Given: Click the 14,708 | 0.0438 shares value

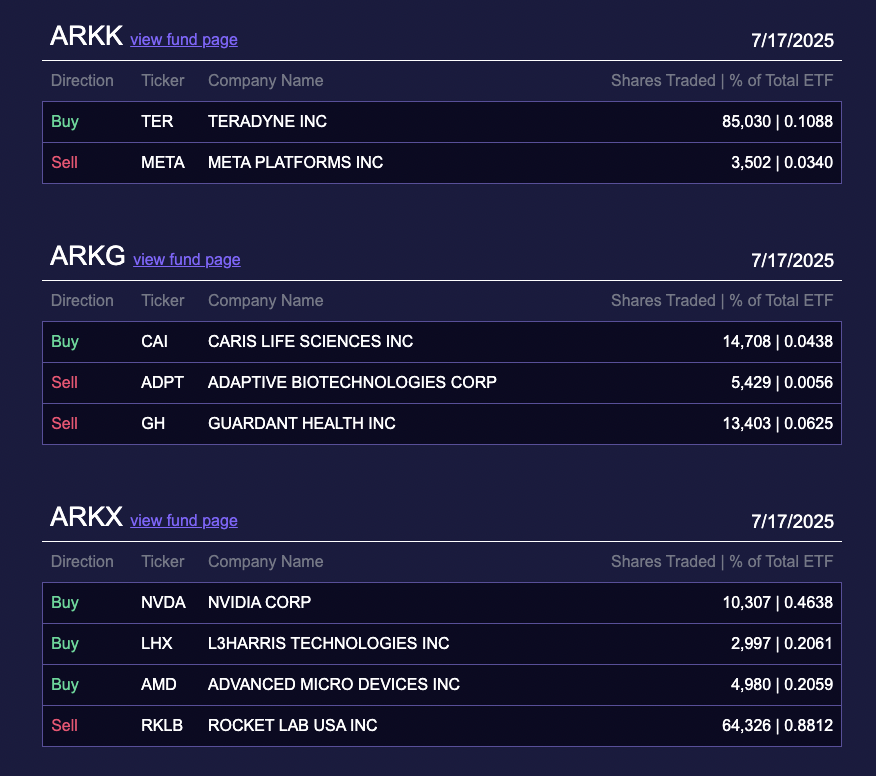Looking at the screenshot, I should pyautogui.click(x=778, y=341).
